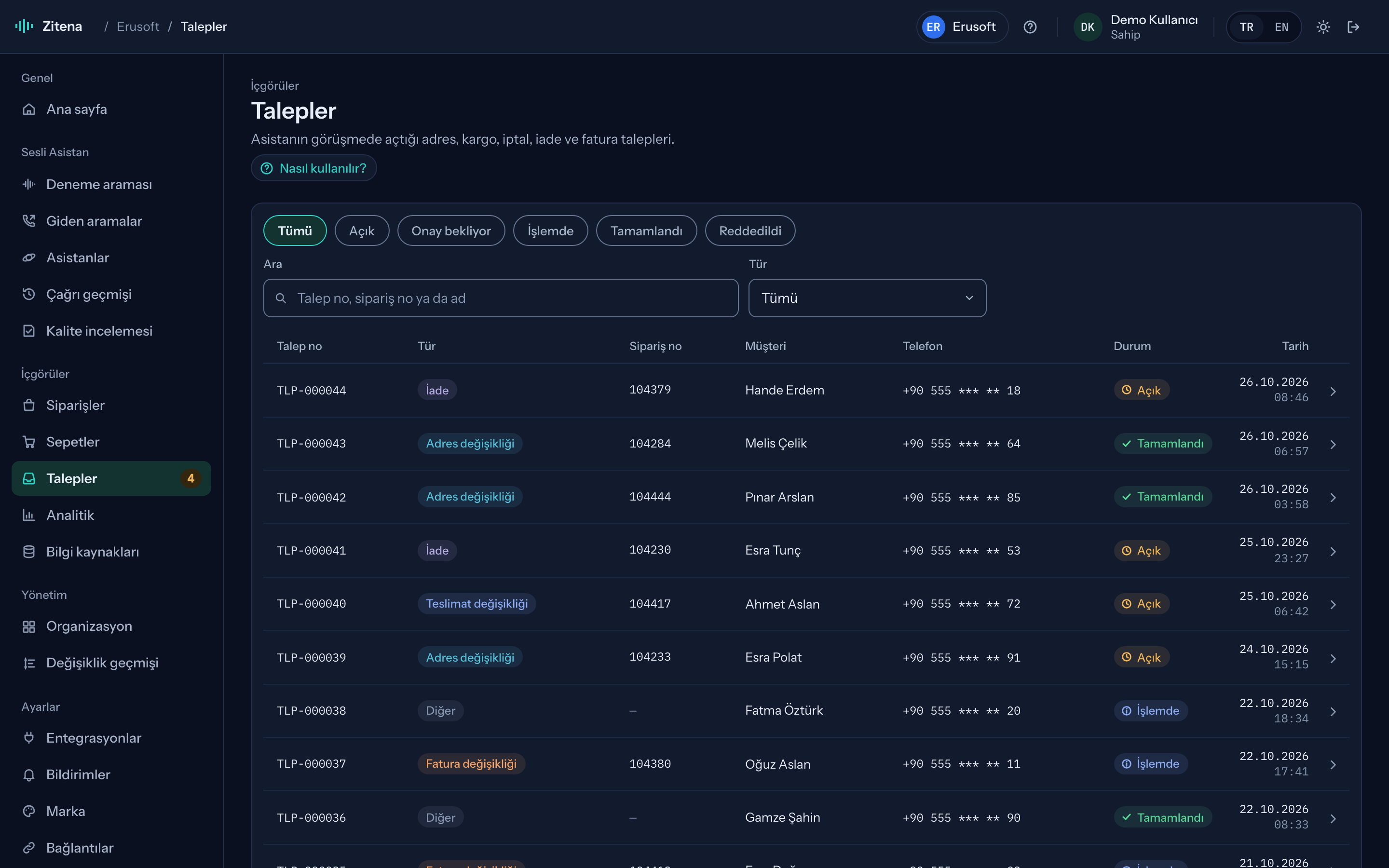Viewport: 1389px width, 868px height.
Task: Open Çağrı geçmişi history icon
Action: [x=29, y=295]
